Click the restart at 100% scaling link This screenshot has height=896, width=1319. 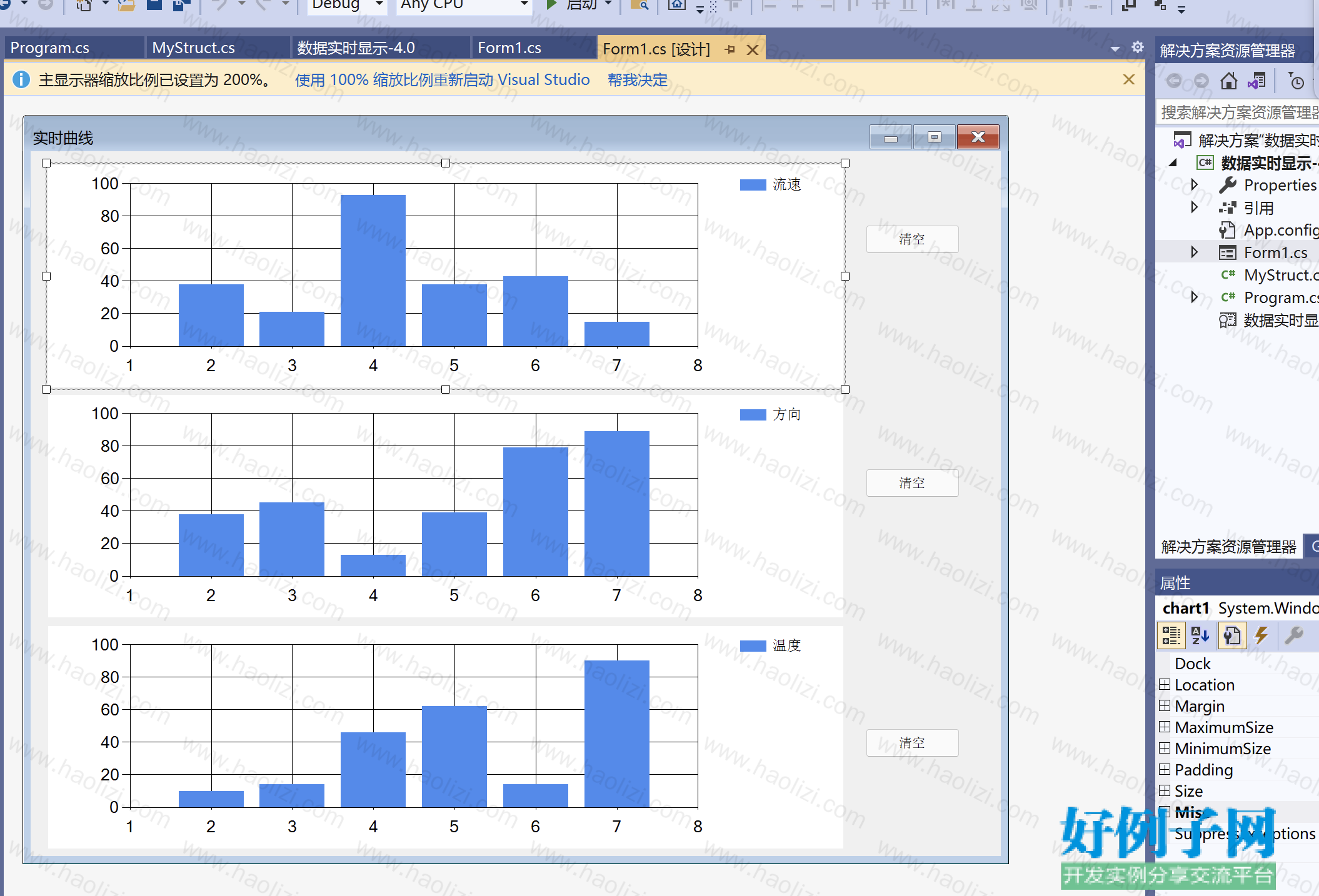tap(442, 80)
